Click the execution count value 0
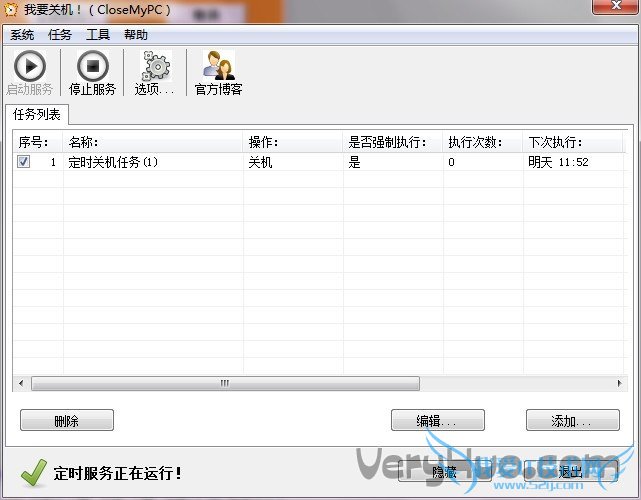Image resolution: width=641 pixels, height=500 pixels. point(451,162)
